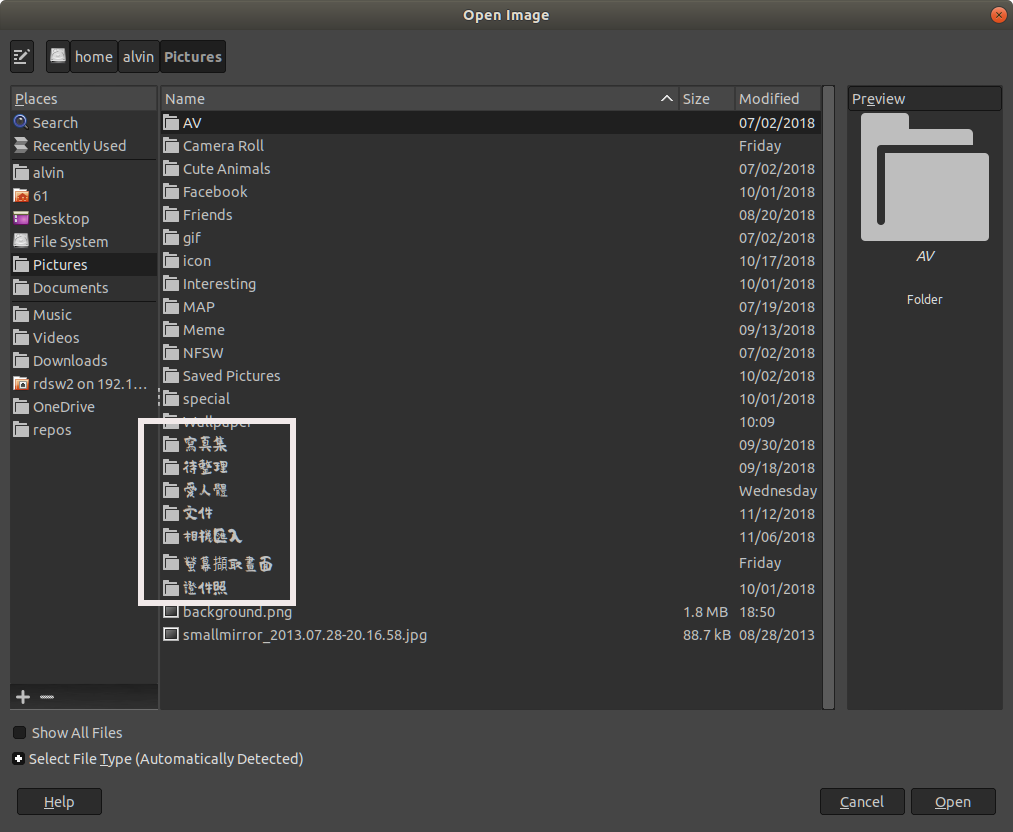
Task: Select the Cute Animals folder
Action: (226, 169)
